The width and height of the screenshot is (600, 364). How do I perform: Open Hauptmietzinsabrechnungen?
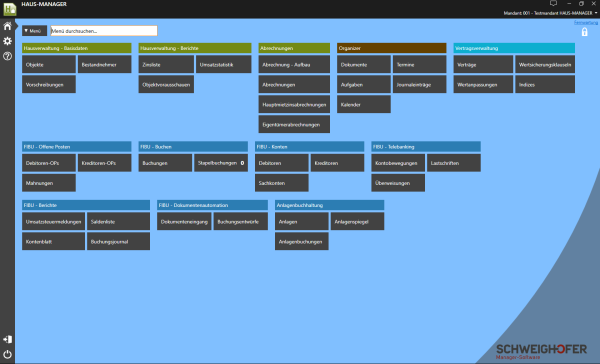pyautogui.click(x=294, y=104)
